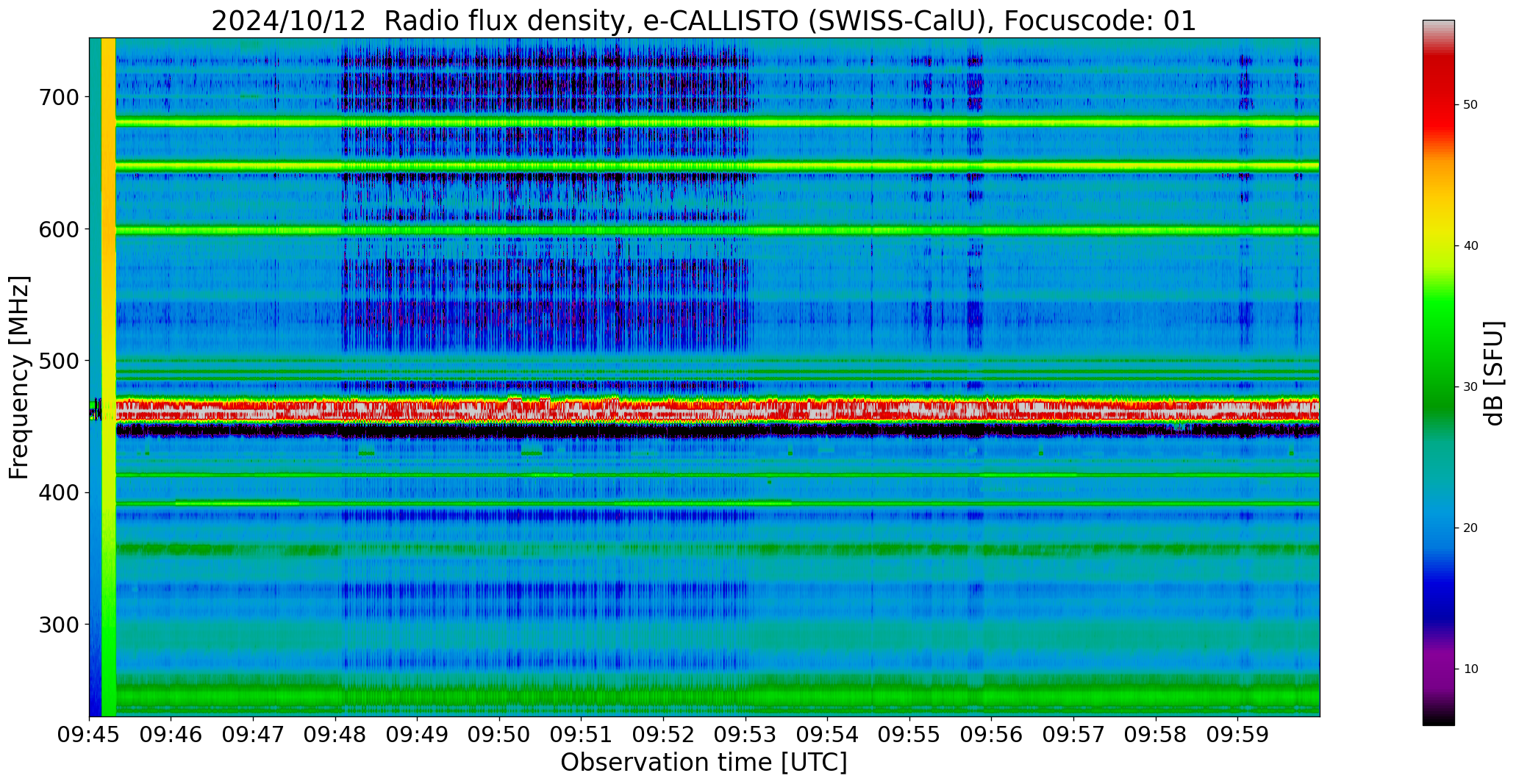Click the '09:54' time axis label

point(828,735)
